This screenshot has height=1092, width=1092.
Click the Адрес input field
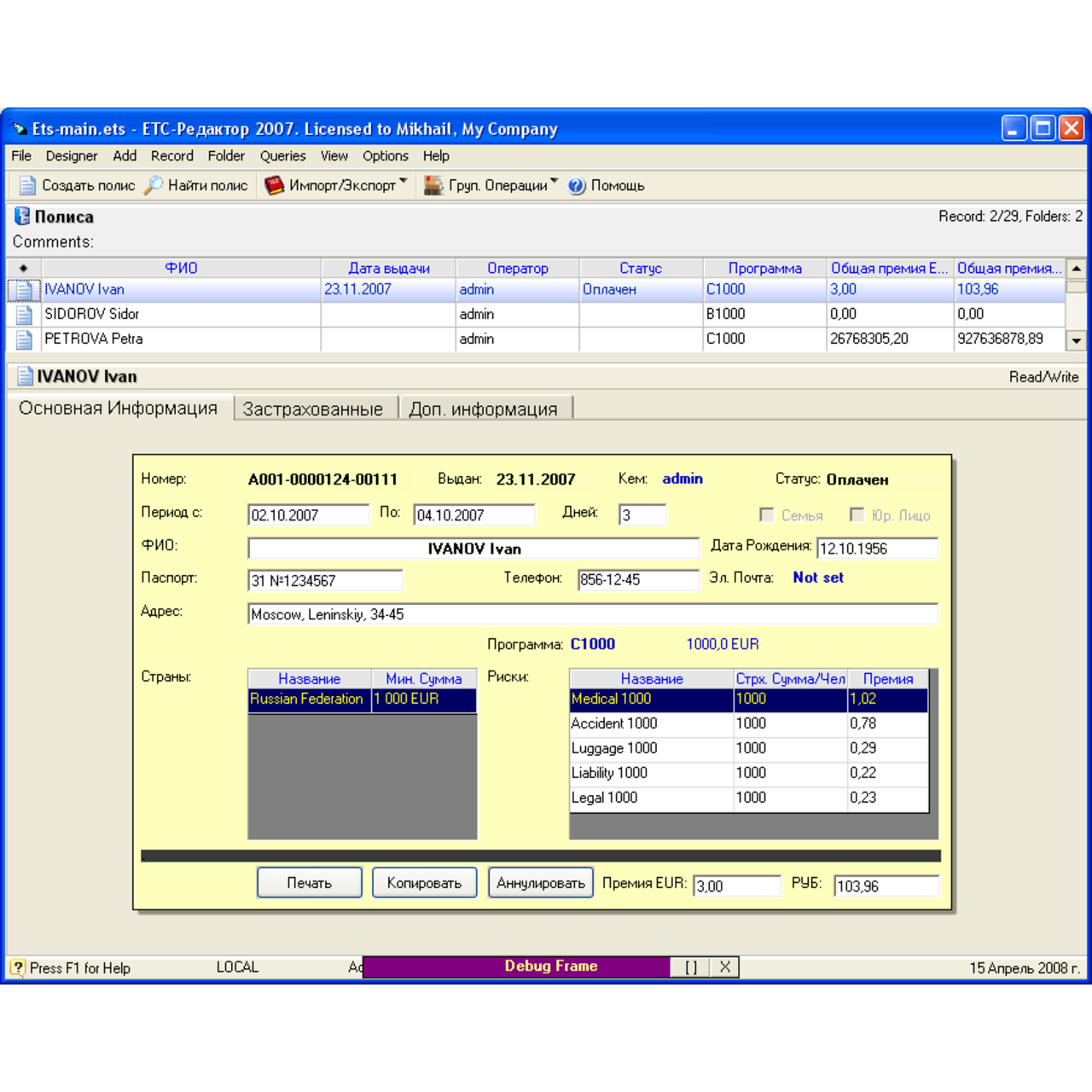click(x=593, y=614)
